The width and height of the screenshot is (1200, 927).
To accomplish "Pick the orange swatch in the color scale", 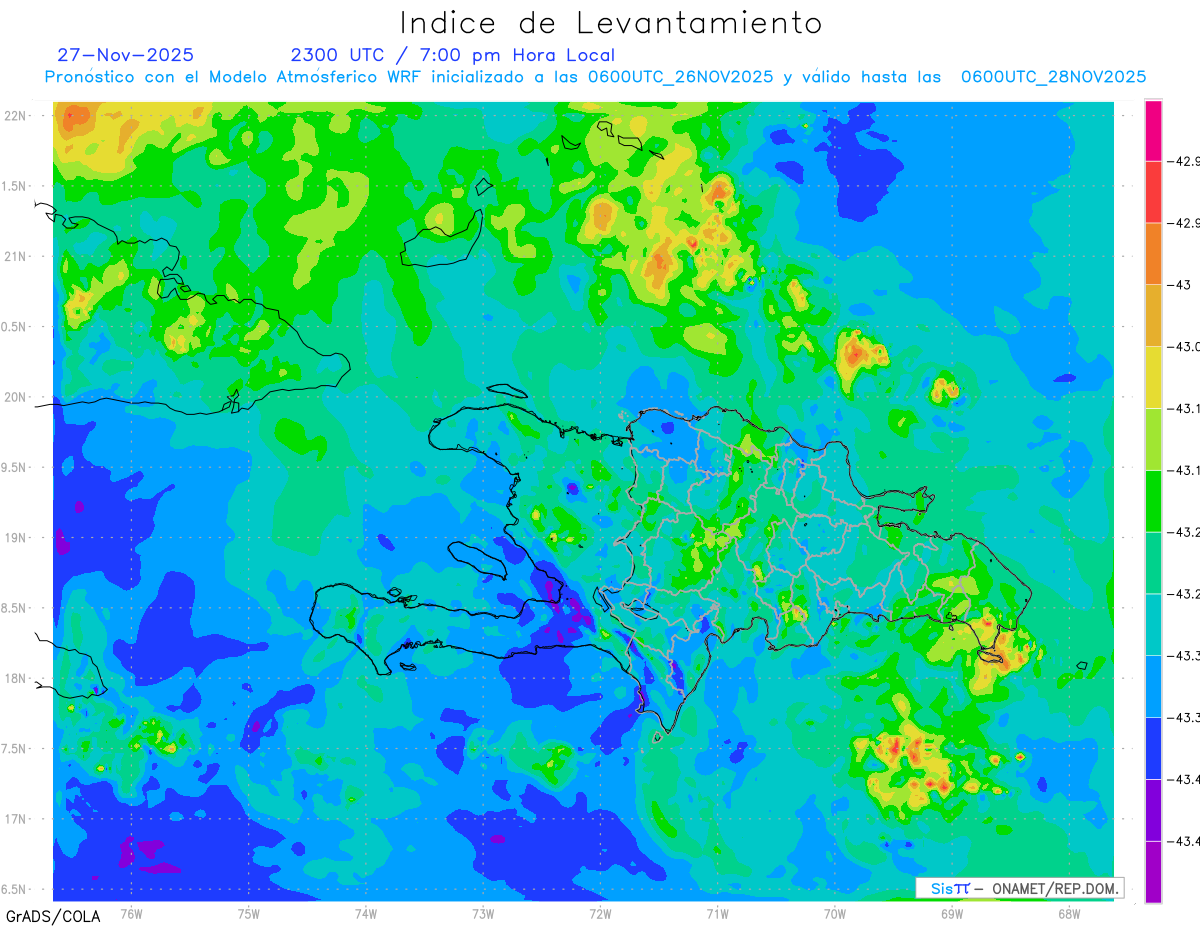I will pyautogui.click(x=1153, y=253).
